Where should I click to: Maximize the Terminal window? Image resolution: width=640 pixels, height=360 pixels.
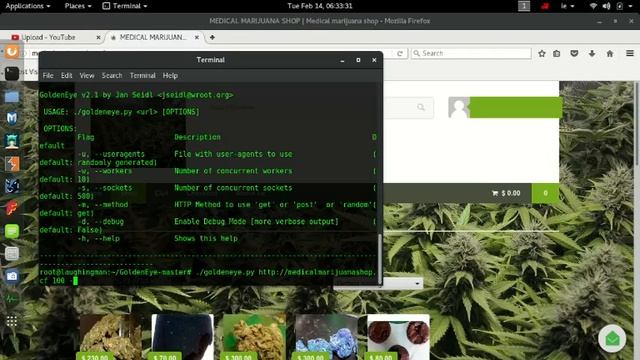coord(358,60)
